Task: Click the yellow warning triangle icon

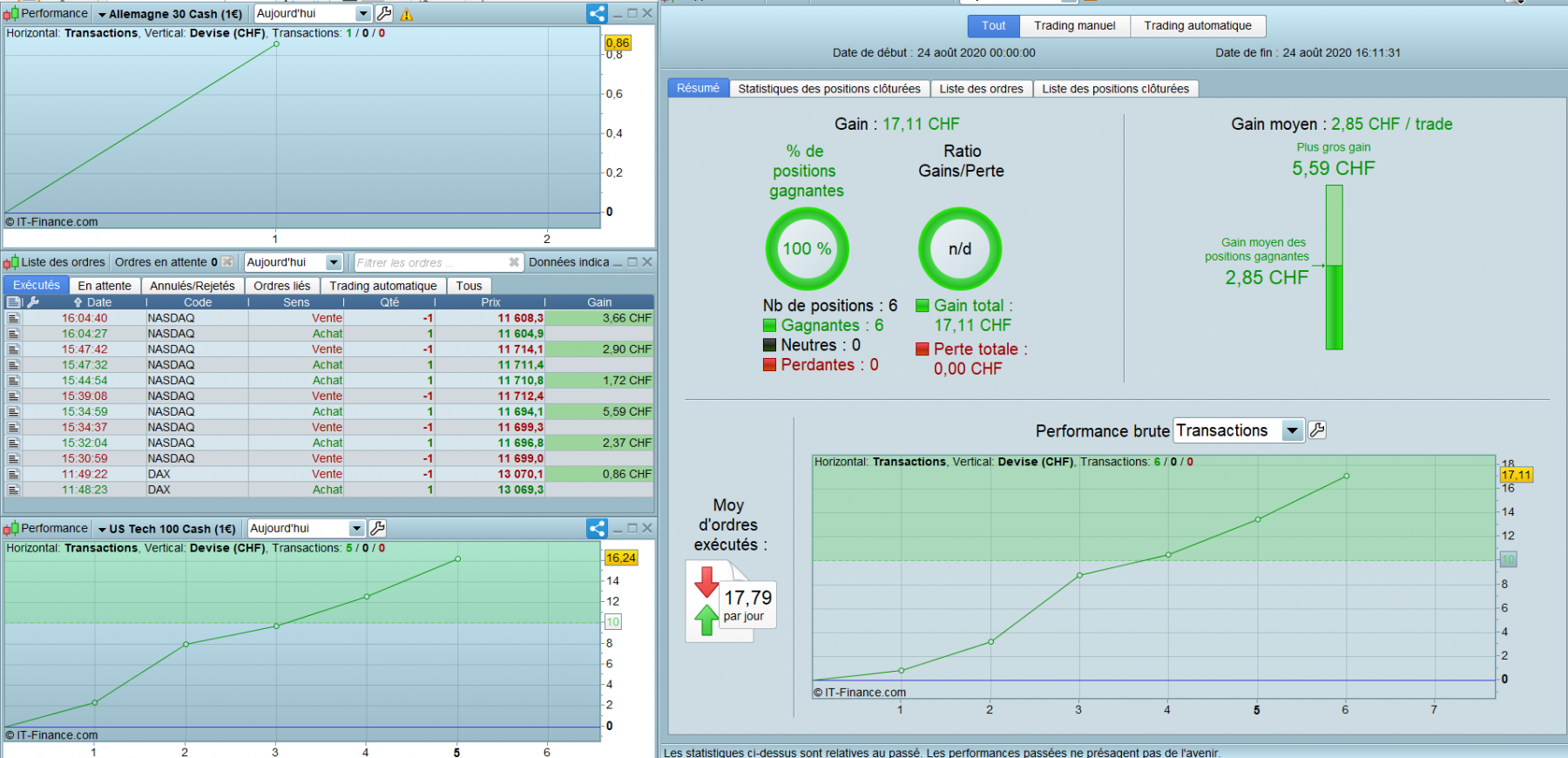Action: (x=407, y=15)
